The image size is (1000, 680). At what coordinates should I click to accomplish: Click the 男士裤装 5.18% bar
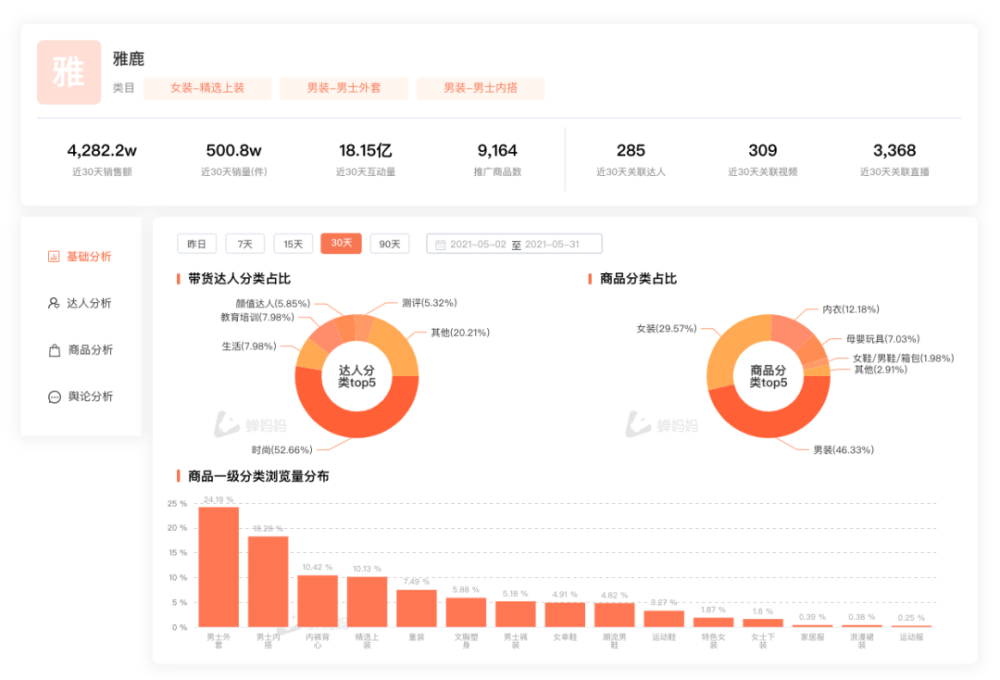515,614
